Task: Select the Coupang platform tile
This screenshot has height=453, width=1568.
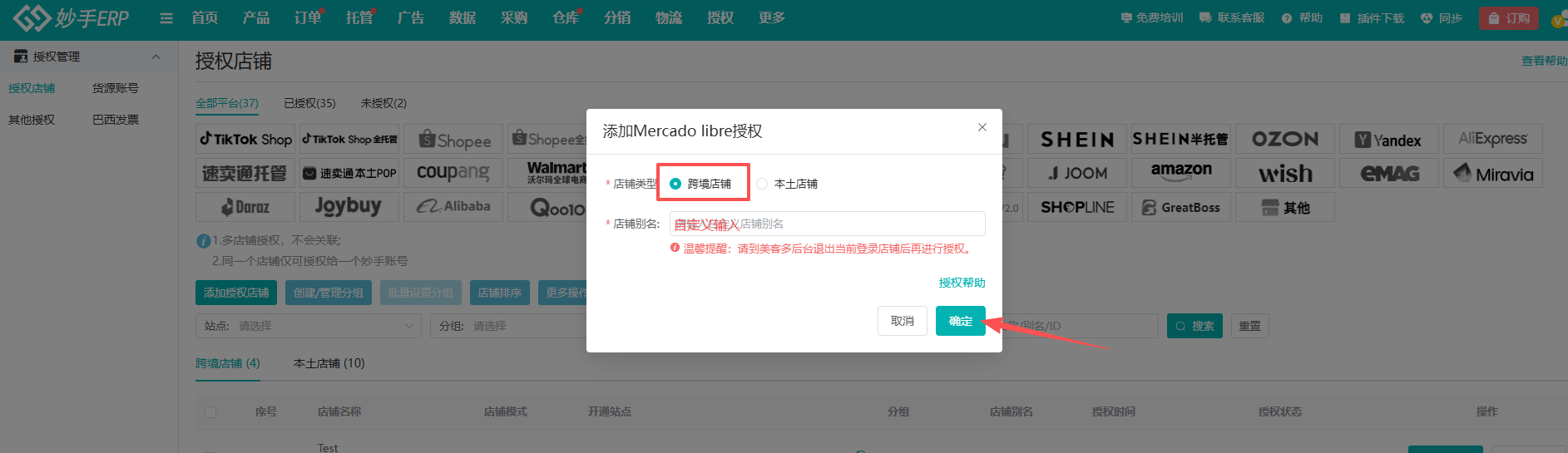Action: point(453,173)
